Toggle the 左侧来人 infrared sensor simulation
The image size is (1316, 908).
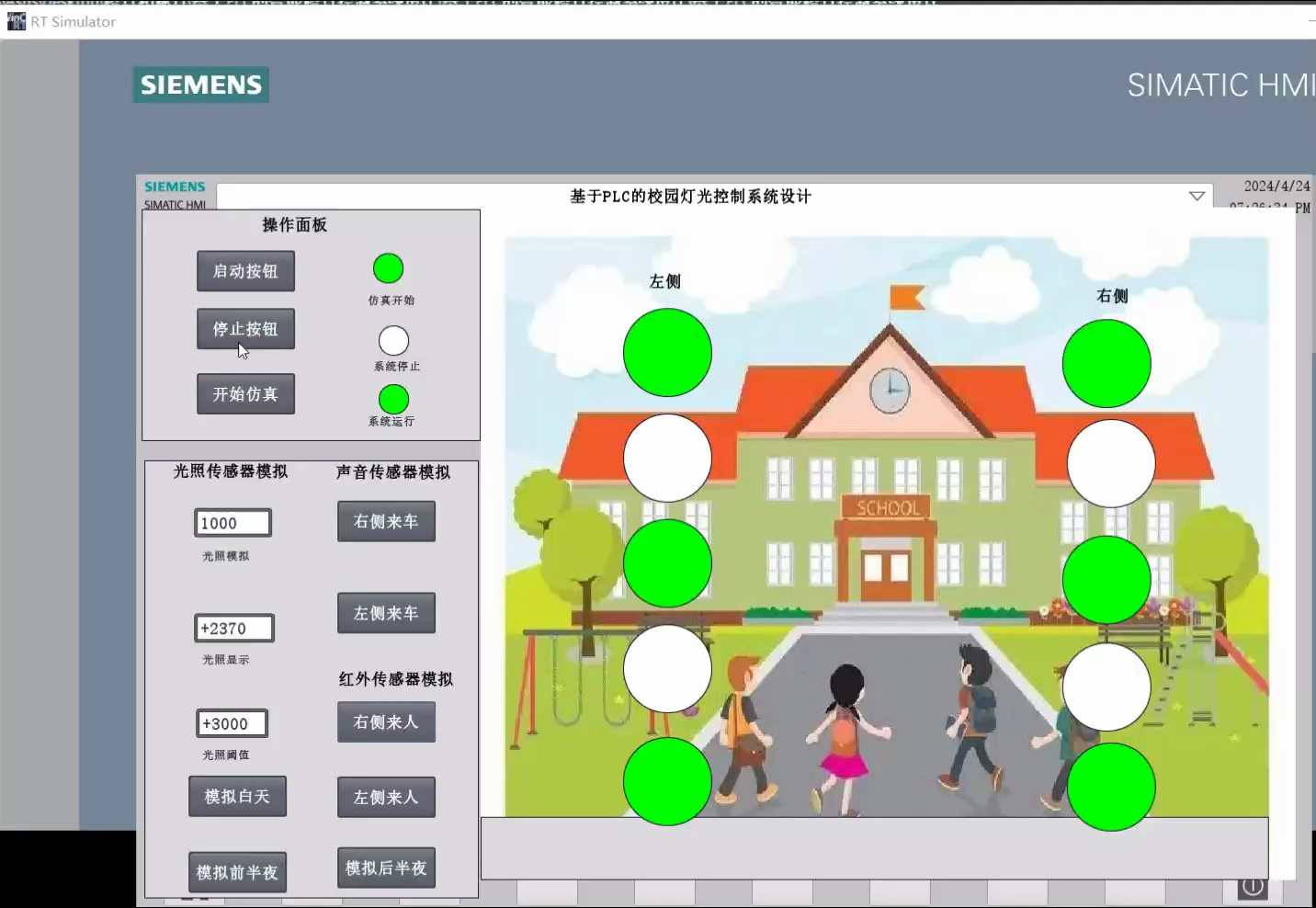pos(386,797)
